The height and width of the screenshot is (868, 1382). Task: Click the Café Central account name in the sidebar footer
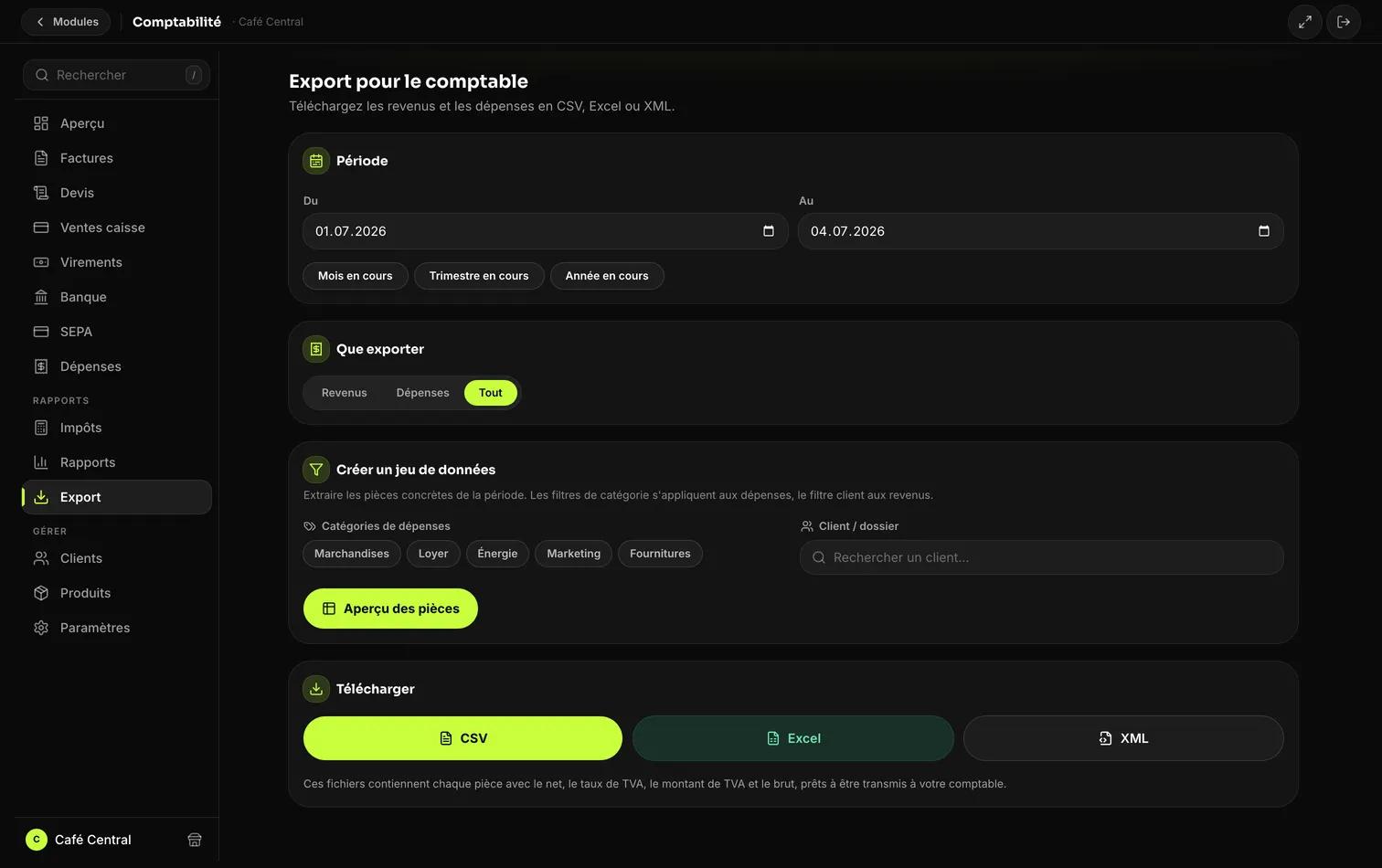click(93, 840)
